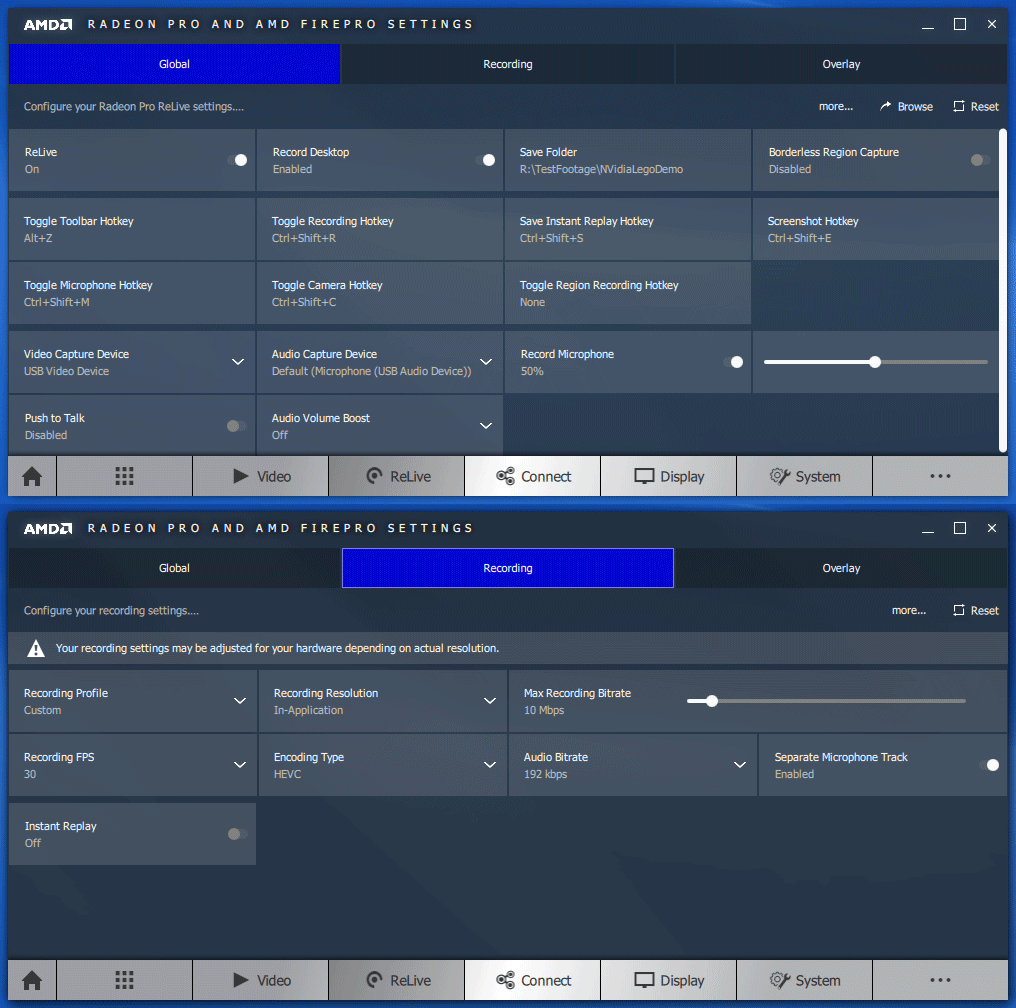Image resolution: width=1016 pixels, height=1008 pixels.
Task: Expand Recording Resolution dropdown
Action: (490, 701)
